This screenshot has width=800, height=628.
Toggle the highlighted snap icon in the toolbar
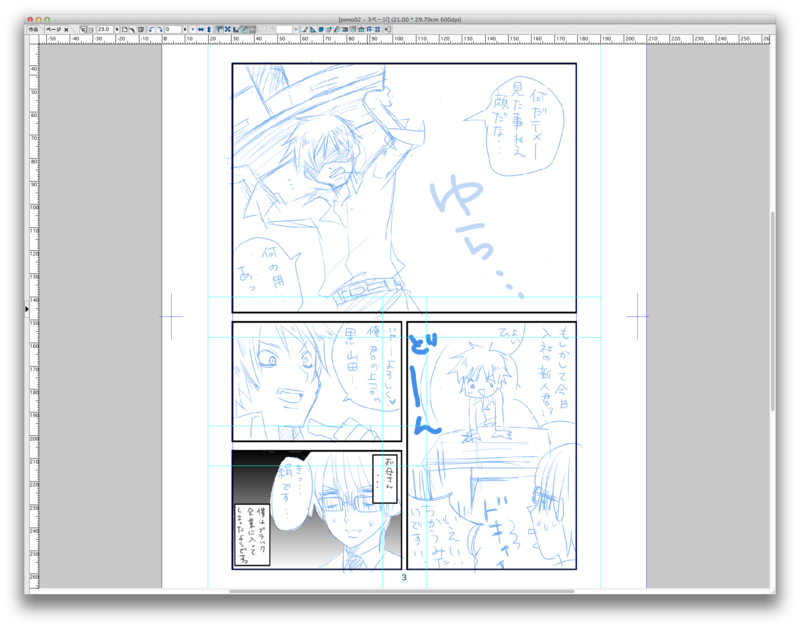coord(244,30)
